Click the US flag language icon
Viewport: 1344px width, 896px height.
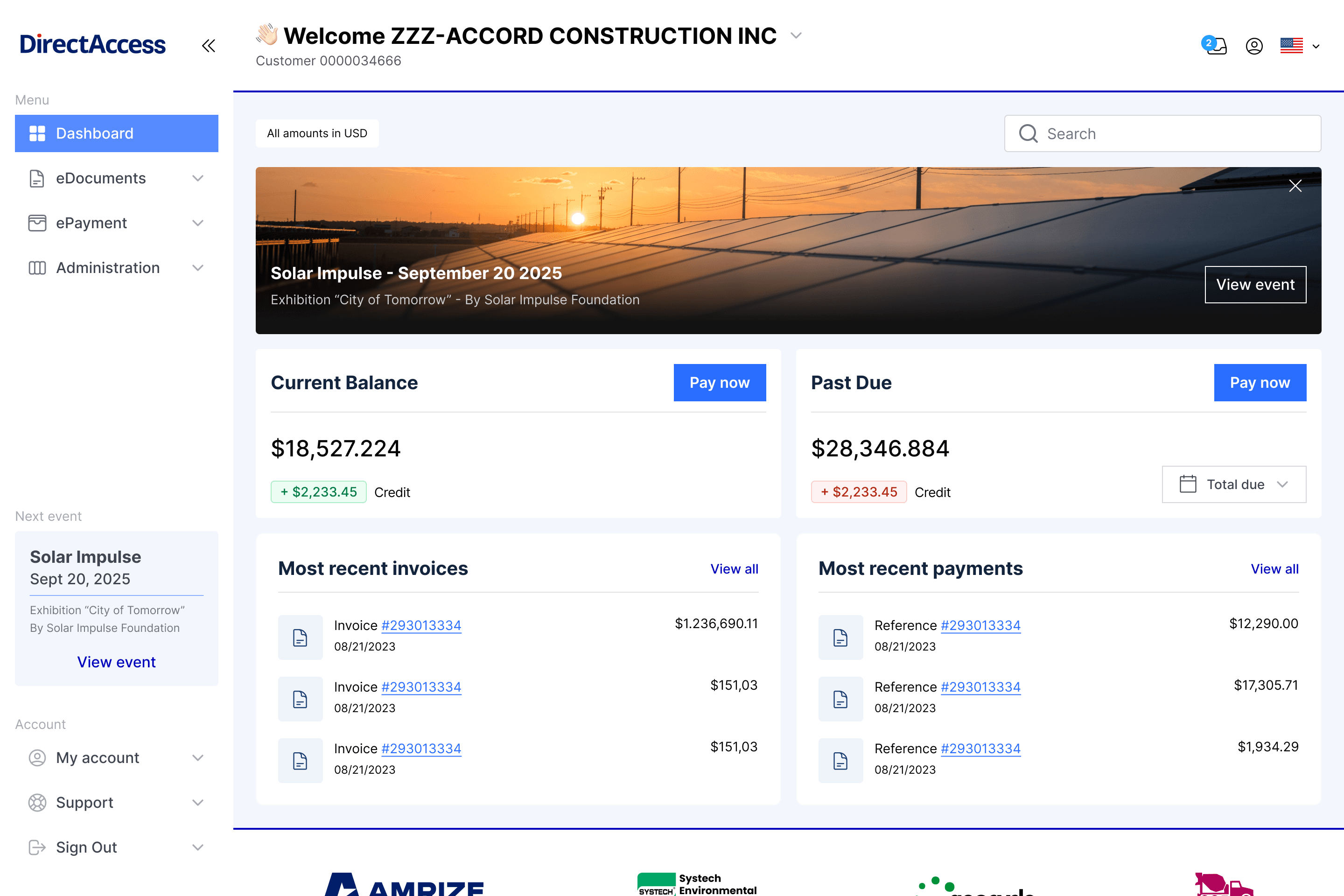(x=1292, y=46)
